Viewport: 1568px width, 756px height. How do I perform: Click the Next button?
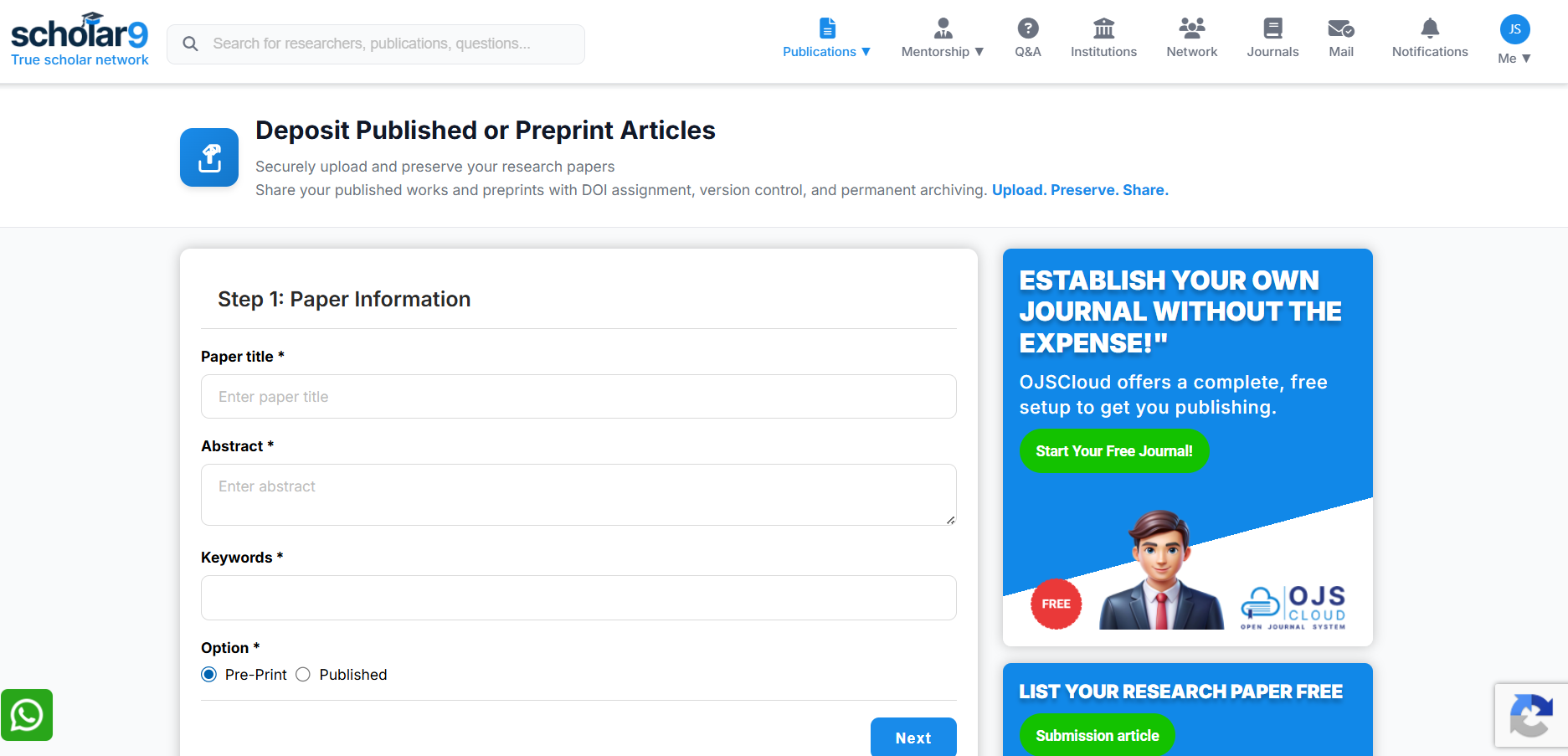pos(913,738)
